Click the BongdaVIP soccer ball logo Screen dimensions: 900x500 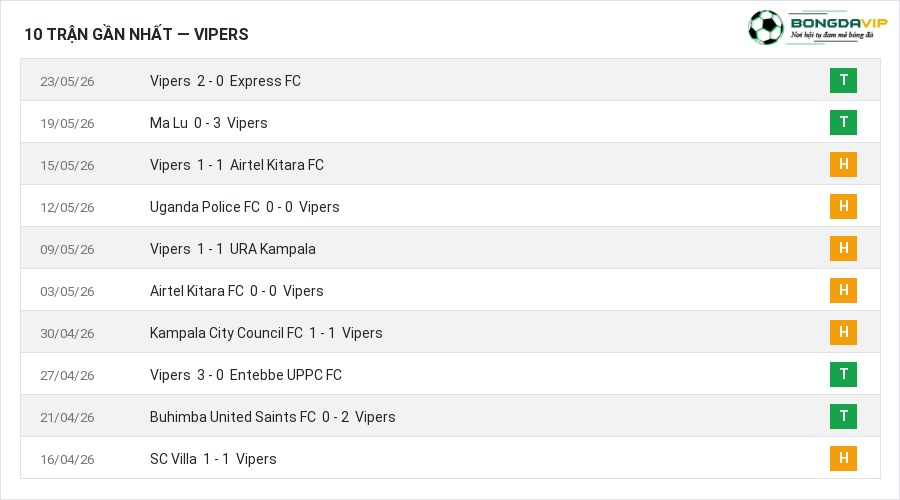[x=765, y=27]
